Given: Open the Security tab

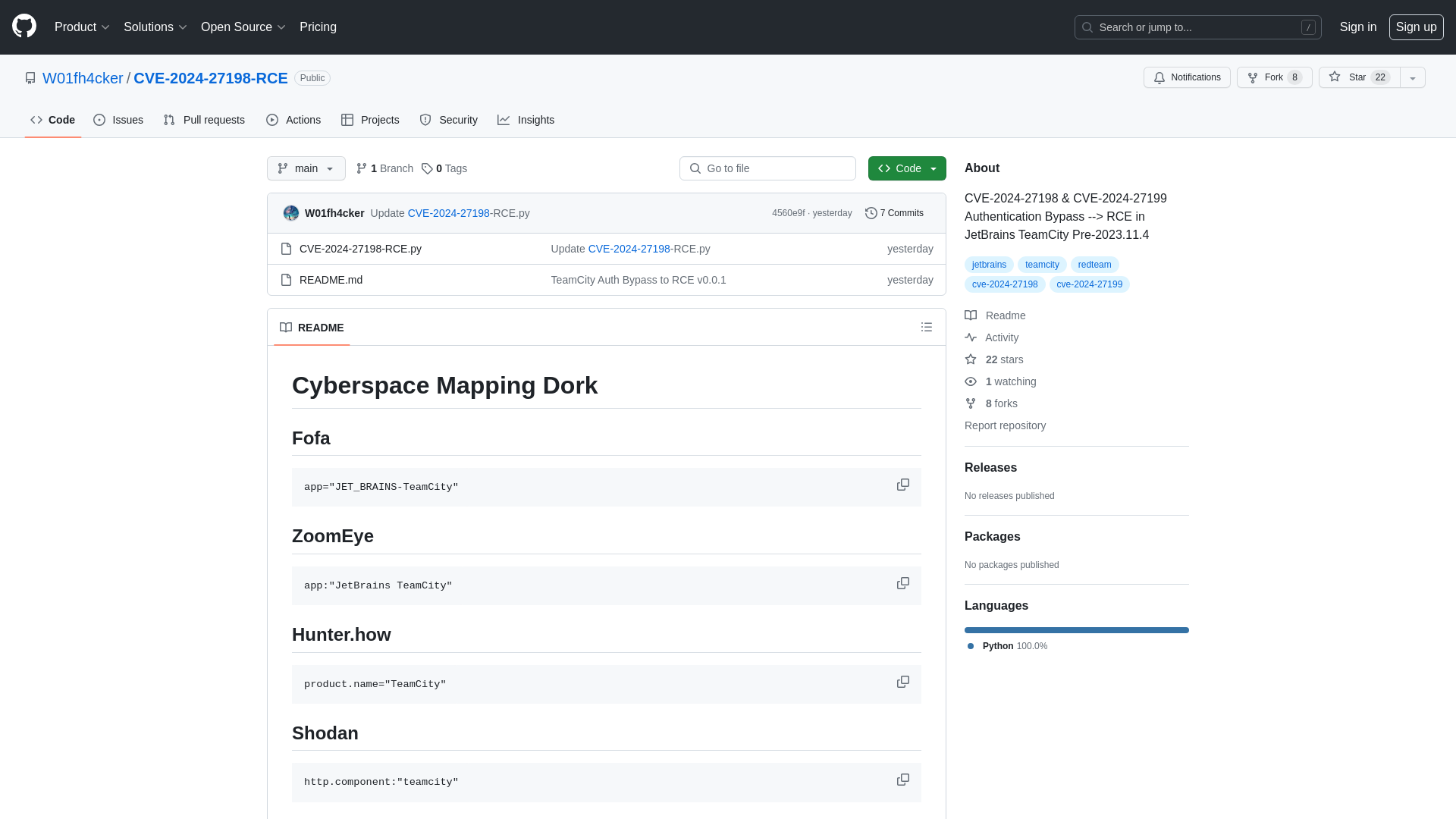Looking at the screenshot, I should coord(449,120).
